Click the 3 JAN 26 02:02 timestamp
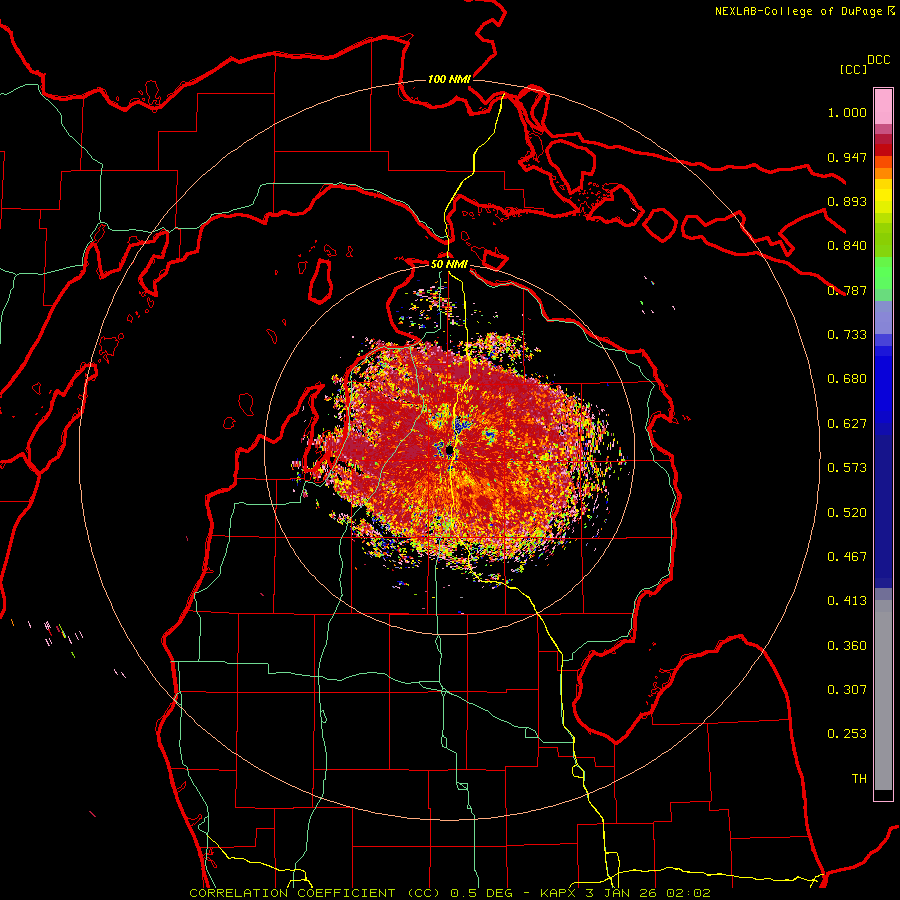The height and width of the screenshot is (900, 900). point(649,893)
